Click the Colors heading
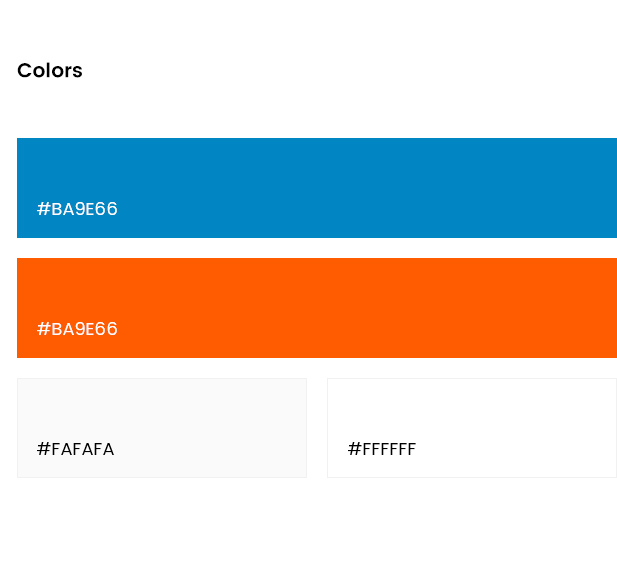The height and width of the screenshot is (577, 617). 50,71
